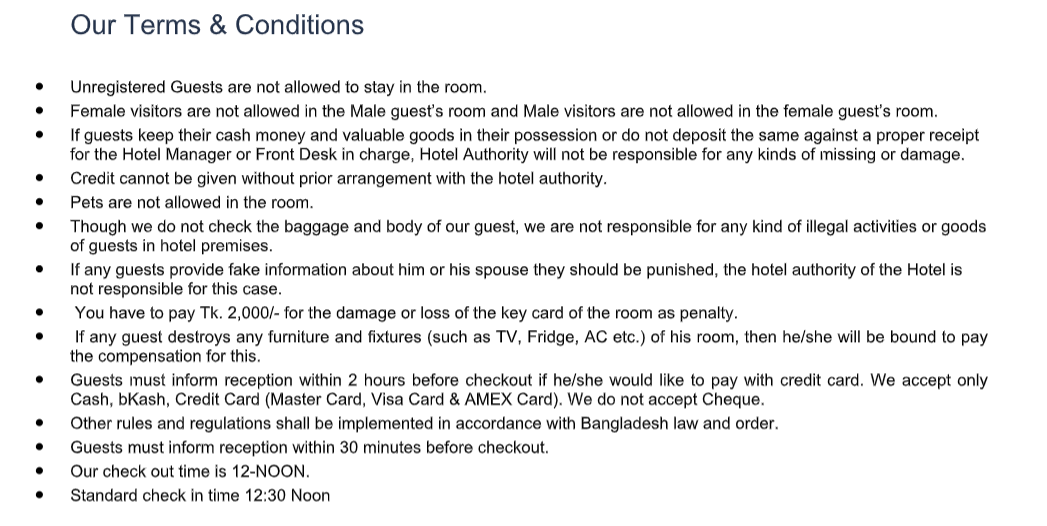Click the rule about female and male visitors
The height and width of the screenshot is (526, 1047).
tap(503, 111)
